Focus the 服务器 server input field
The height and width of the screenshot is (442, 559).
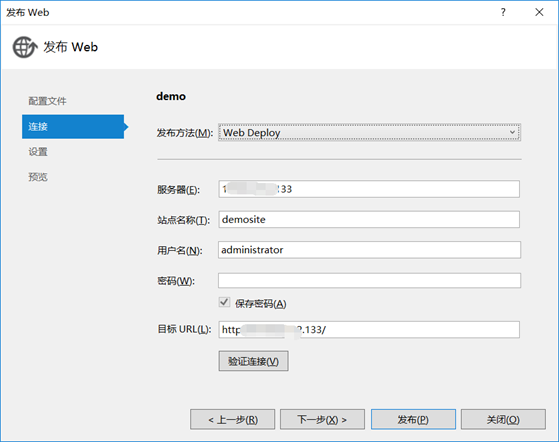(x=369, y=189)
